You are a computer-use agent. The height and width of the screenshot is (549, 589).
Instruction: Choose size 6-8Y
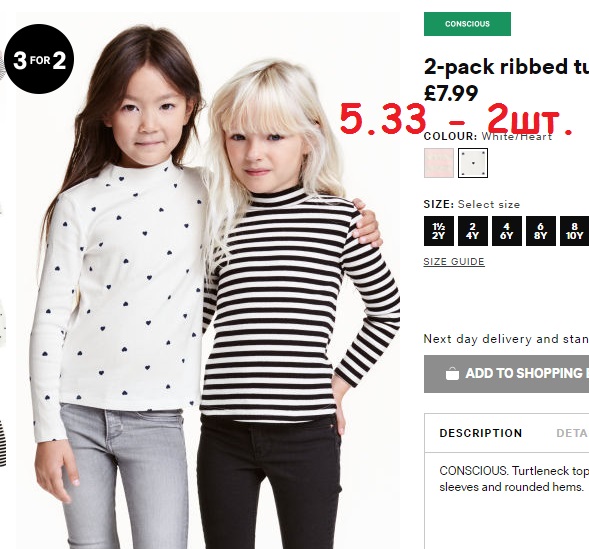point(541,231)
